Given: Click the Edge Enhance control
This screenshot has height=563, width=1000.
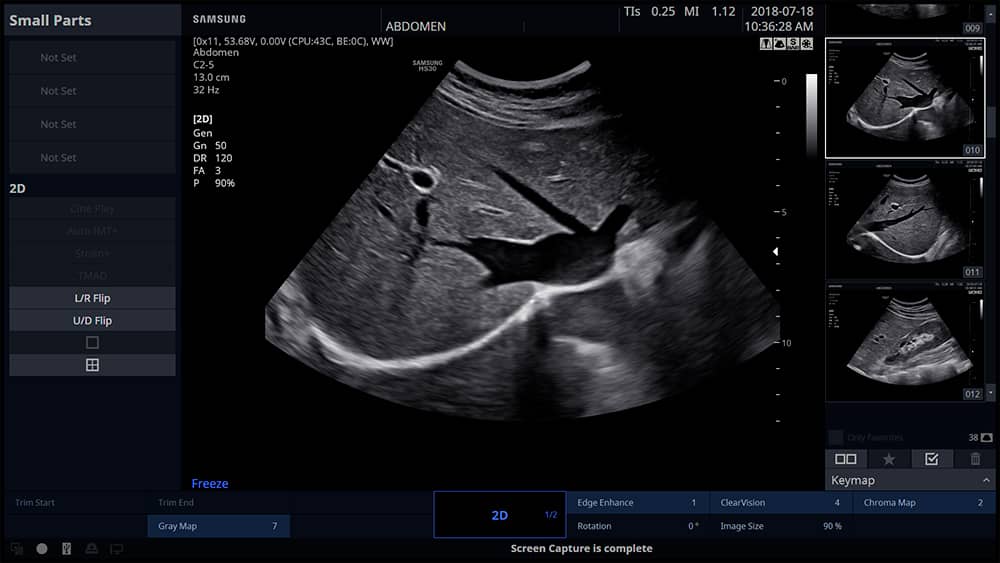Looking at the screenshot, I should [637, 503].
